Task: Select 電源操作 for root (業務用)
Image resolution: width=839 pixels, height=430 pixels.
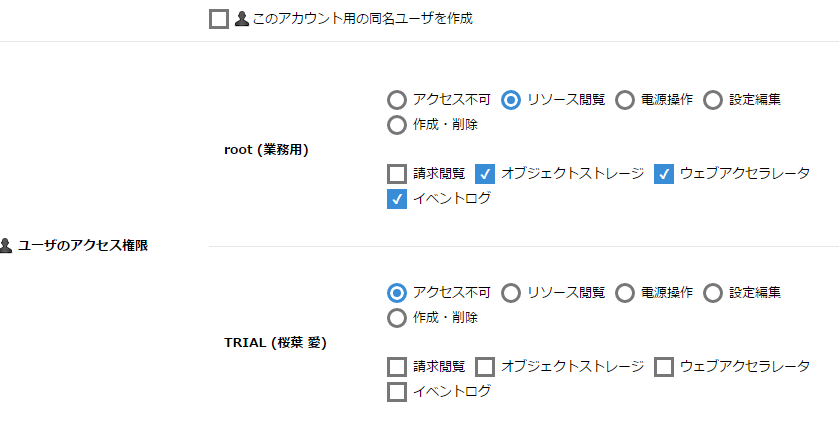Action: coord(625,100)
